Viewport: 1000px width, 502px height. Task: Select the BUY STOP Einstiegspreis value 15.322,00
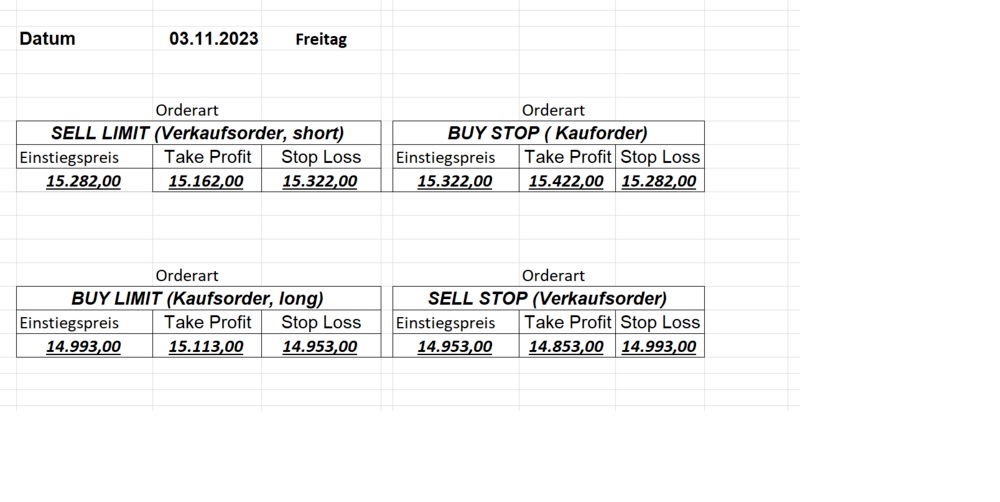click(455, 181)
